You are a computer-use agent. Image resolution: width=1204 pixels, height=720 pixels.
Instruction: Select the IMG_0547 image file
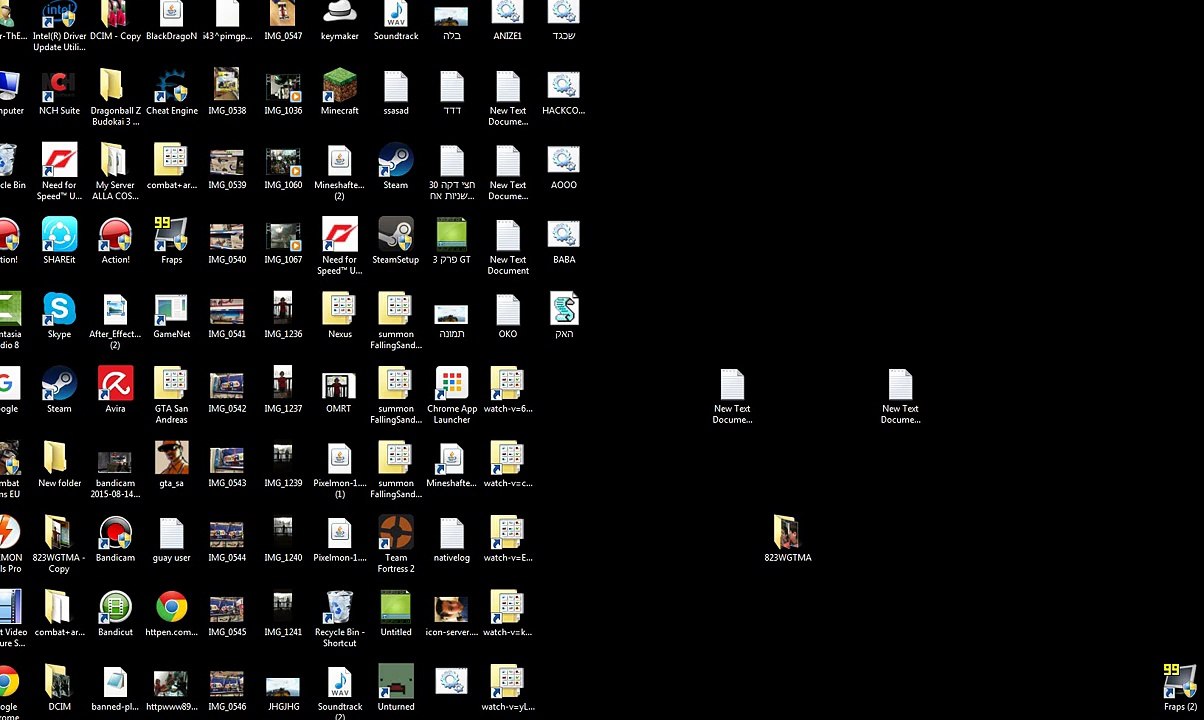coord(283,14)
